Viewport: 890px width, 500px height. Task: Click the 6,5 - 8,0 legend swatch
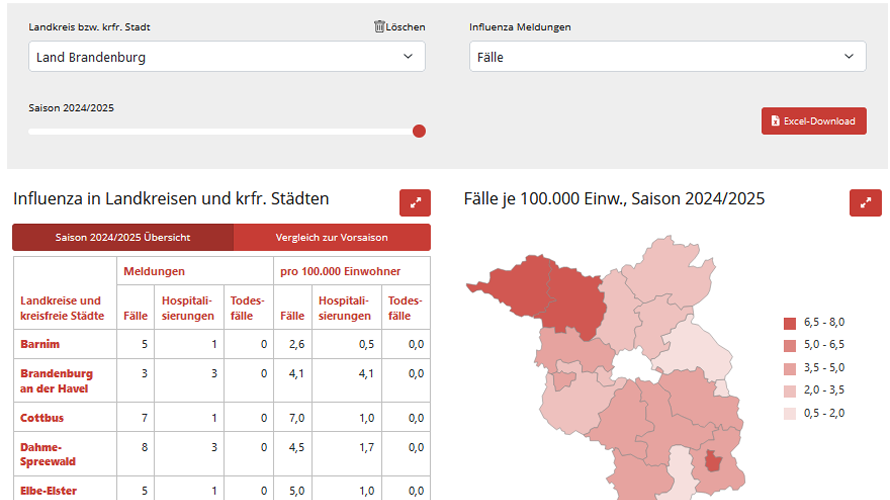pos(790,323)
